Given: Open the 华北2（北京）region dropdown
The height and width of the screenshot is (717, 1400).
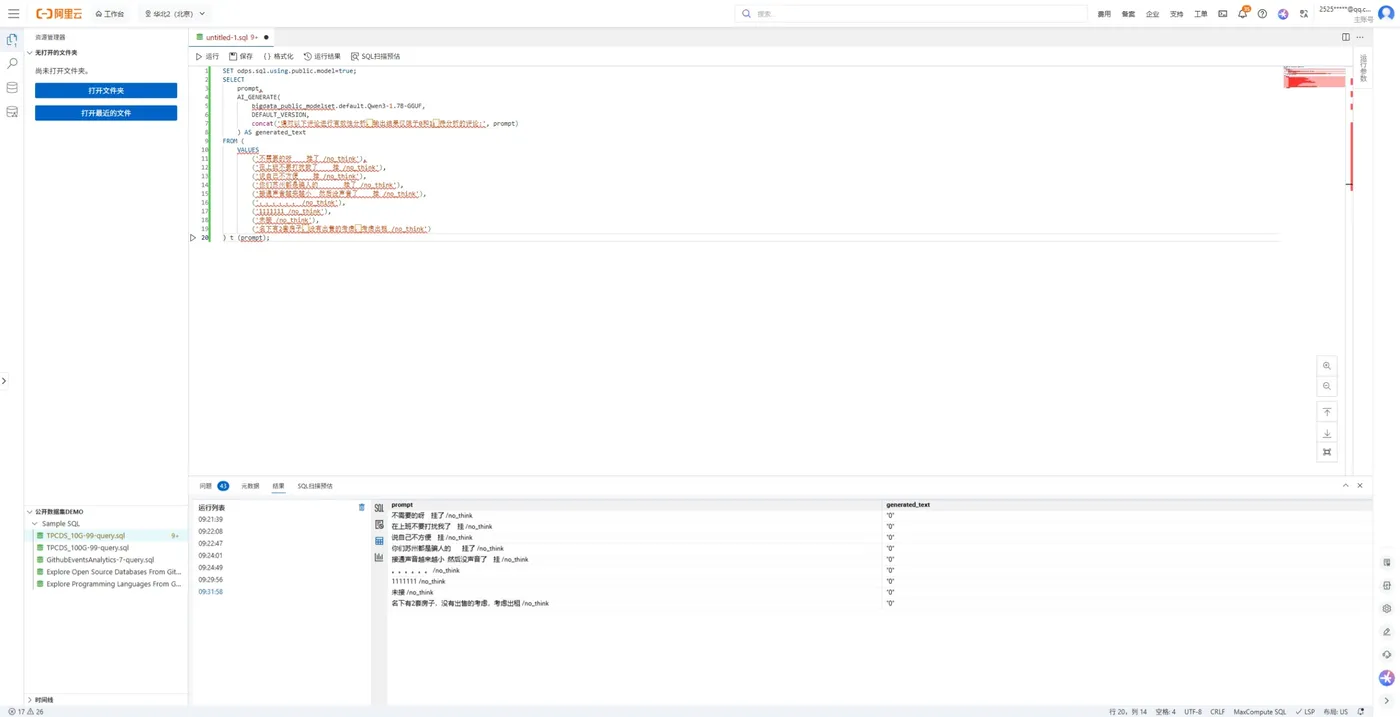Looking at the screenshot, I should pos(175,14).
